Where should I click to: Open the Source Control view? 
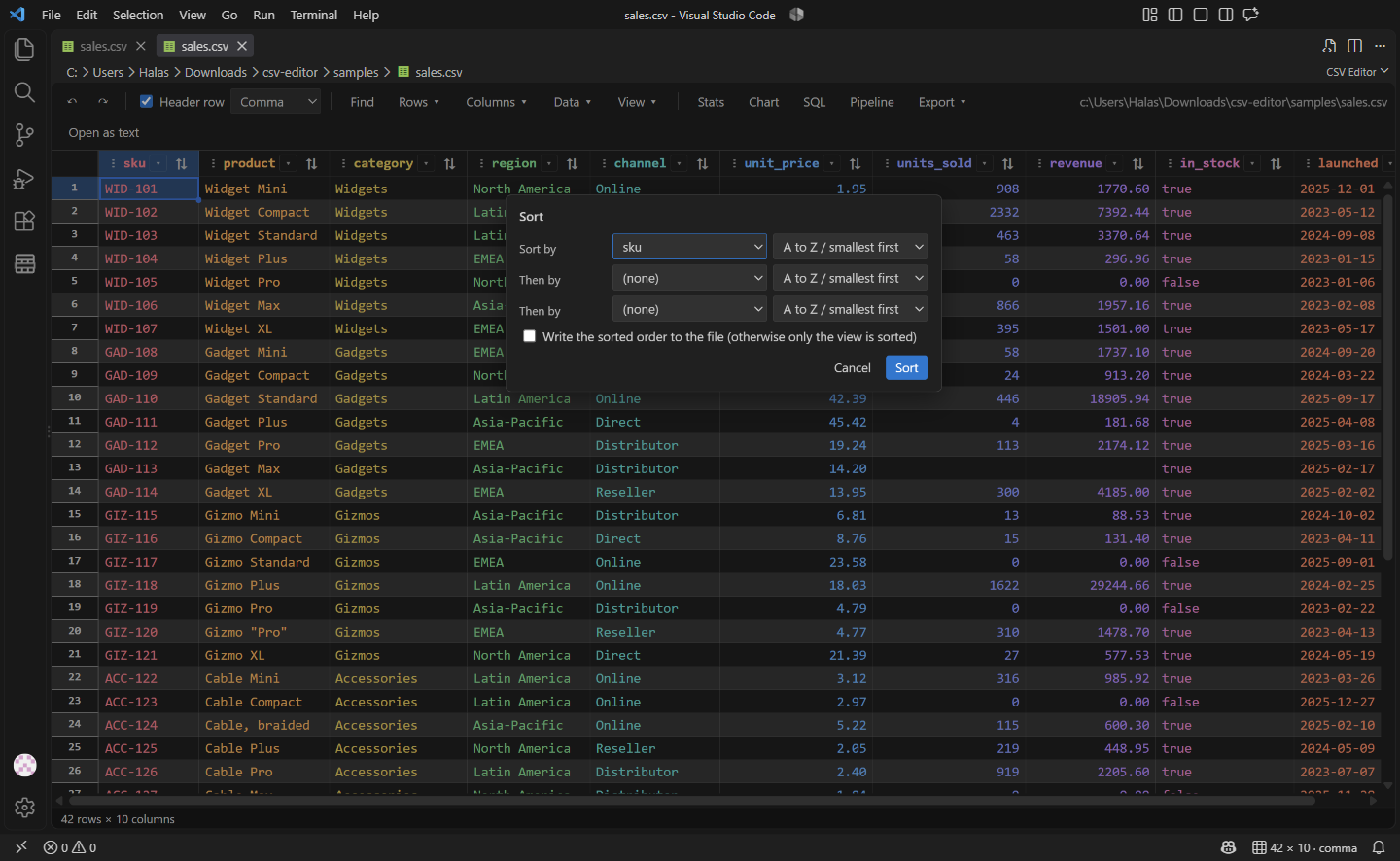tap(24, 135)
